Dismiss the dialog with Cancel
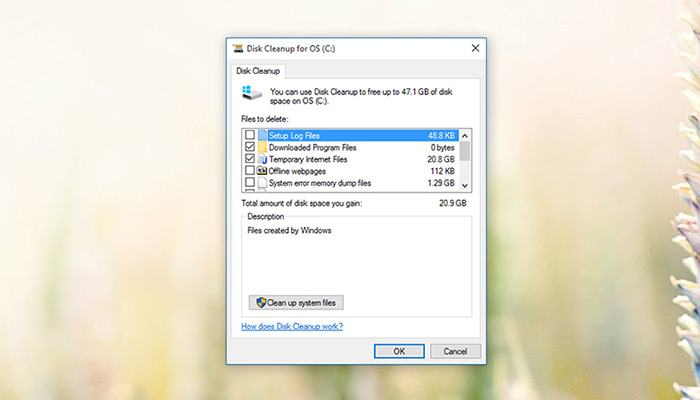The height and width of the screenshot is (400, 700). tap(455, 351)
